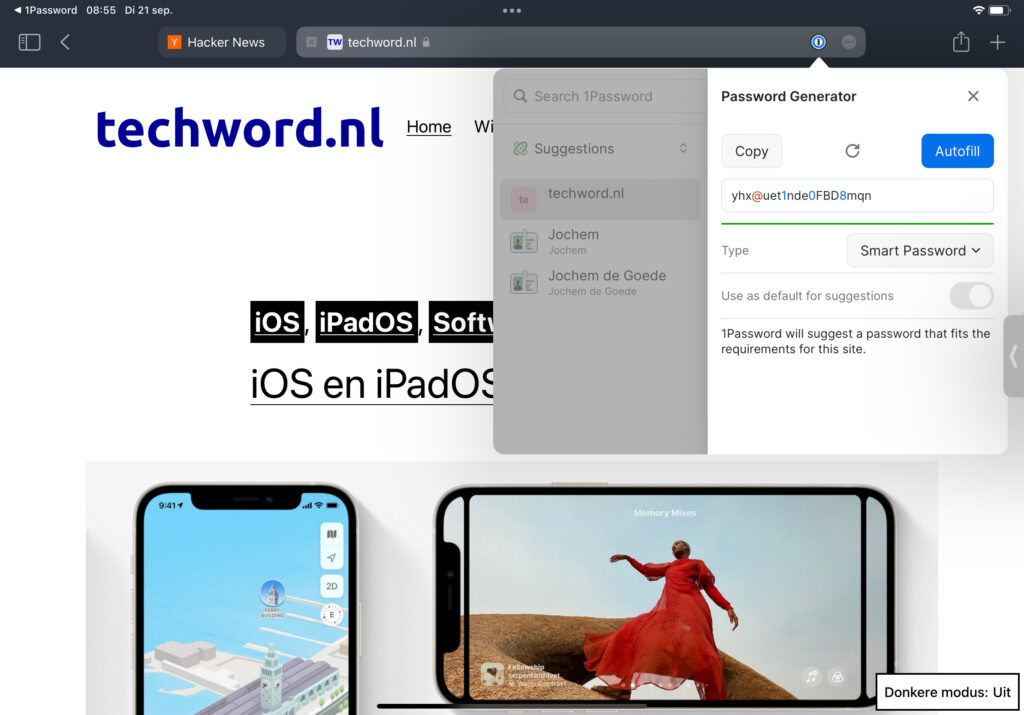Open the iPhone article hero image
Screen dimensions: 1024x715
click(x=511, y=588)
